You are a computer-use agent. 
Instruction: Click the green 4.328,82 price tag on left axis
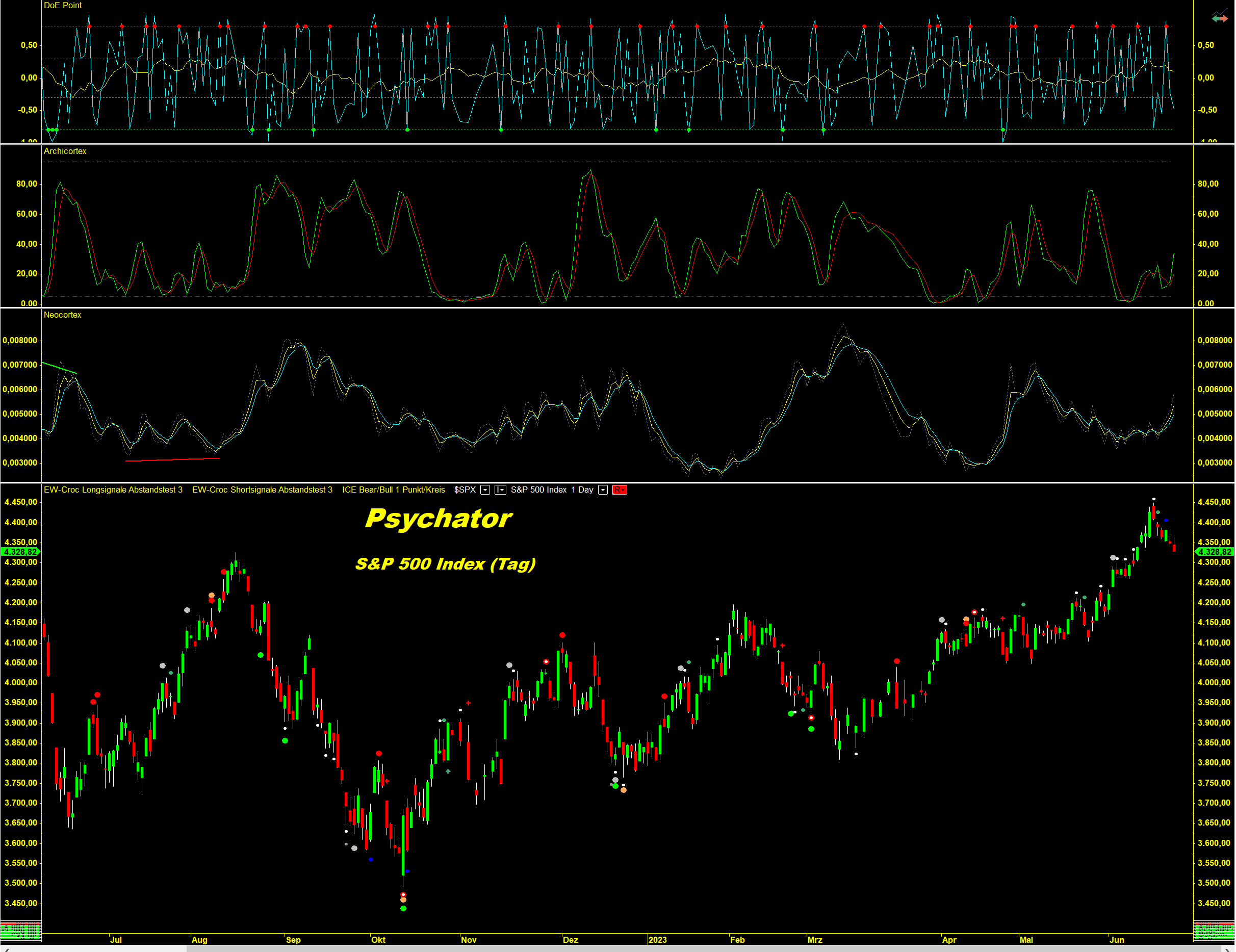click(20, 552)
